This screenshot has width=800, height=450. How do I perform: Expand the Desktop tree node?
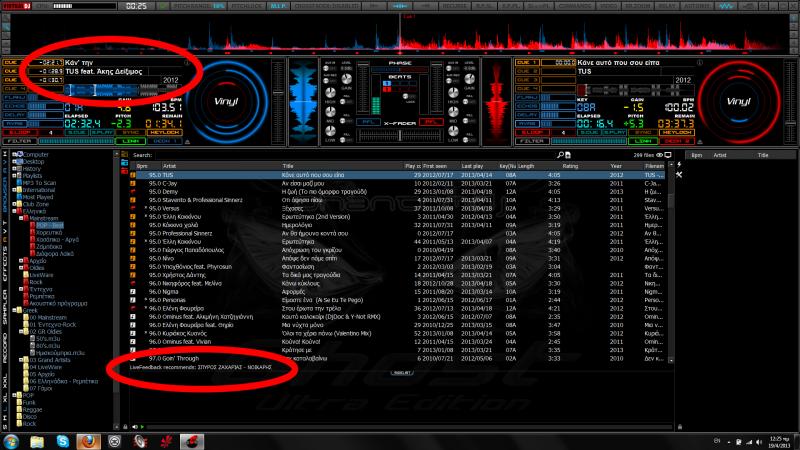[14, 161]
